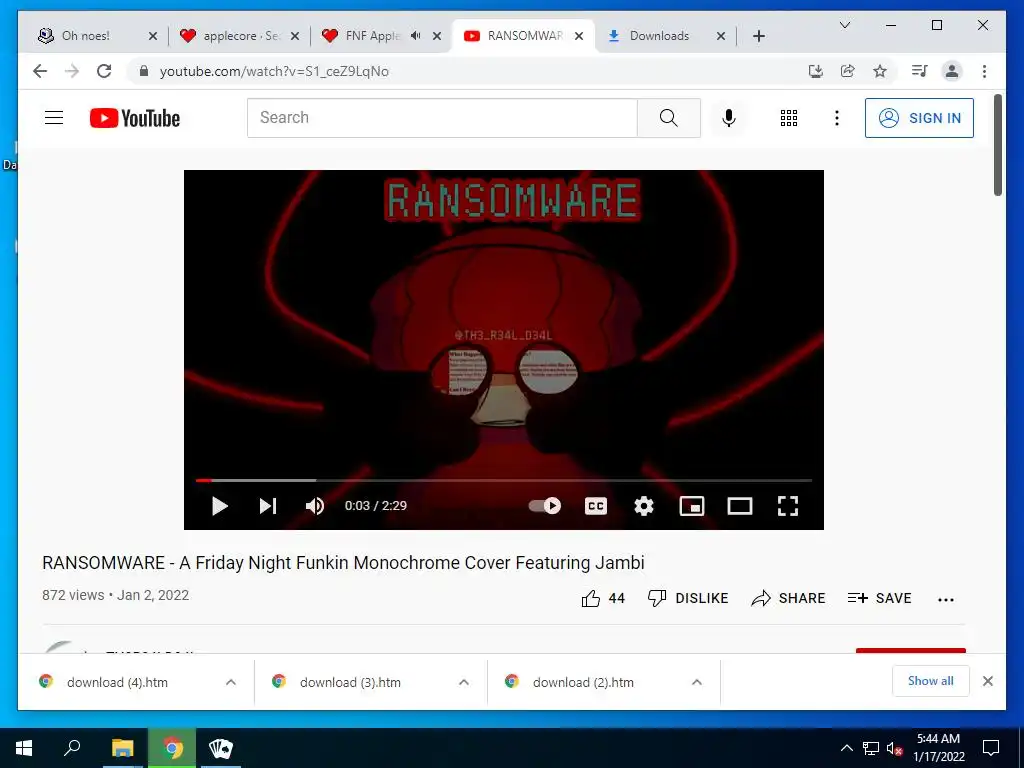Like the video with thumbs up
This screenshot has width=1024, height=768.
tap(603, 598)
